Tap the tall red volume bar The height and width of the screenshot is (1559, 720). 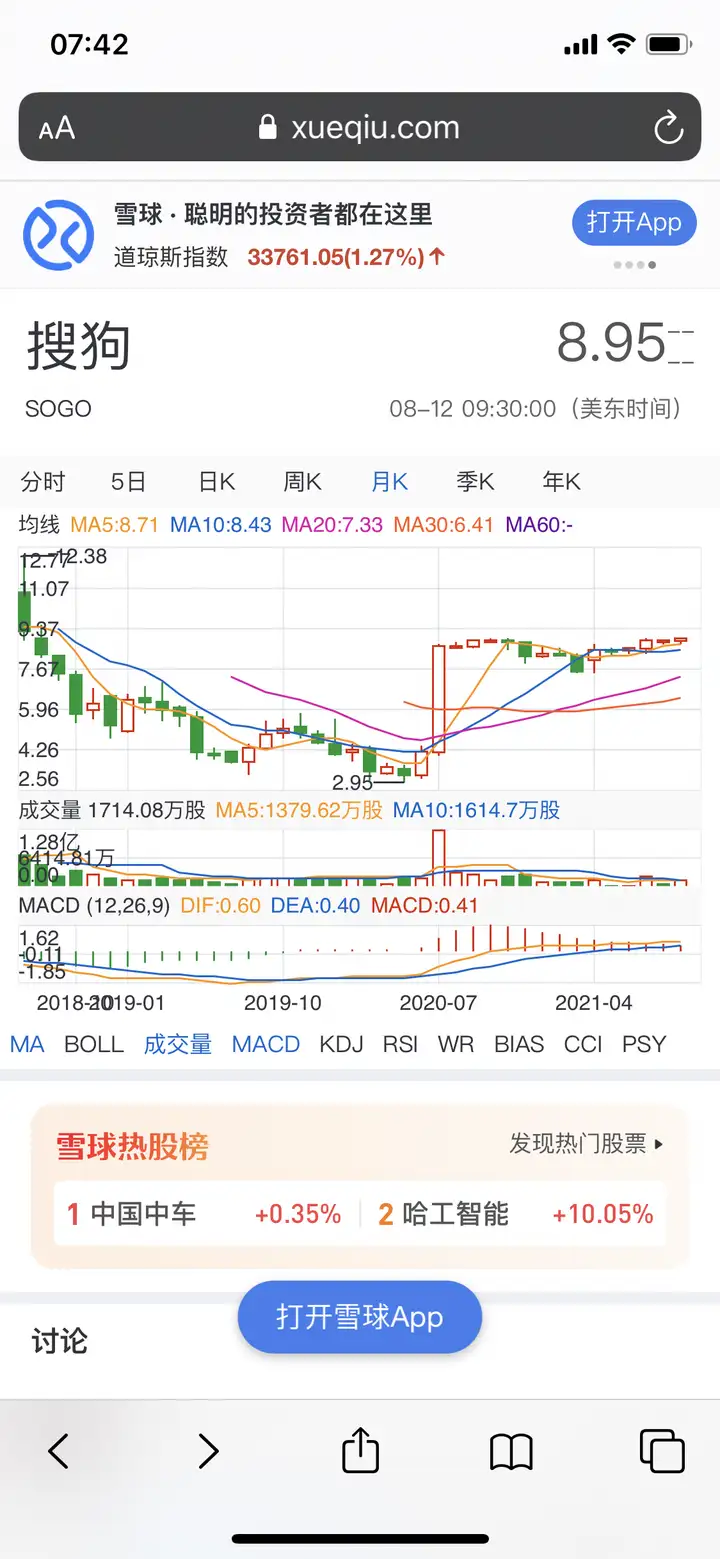pyautogui.click(x=438, y=857)
